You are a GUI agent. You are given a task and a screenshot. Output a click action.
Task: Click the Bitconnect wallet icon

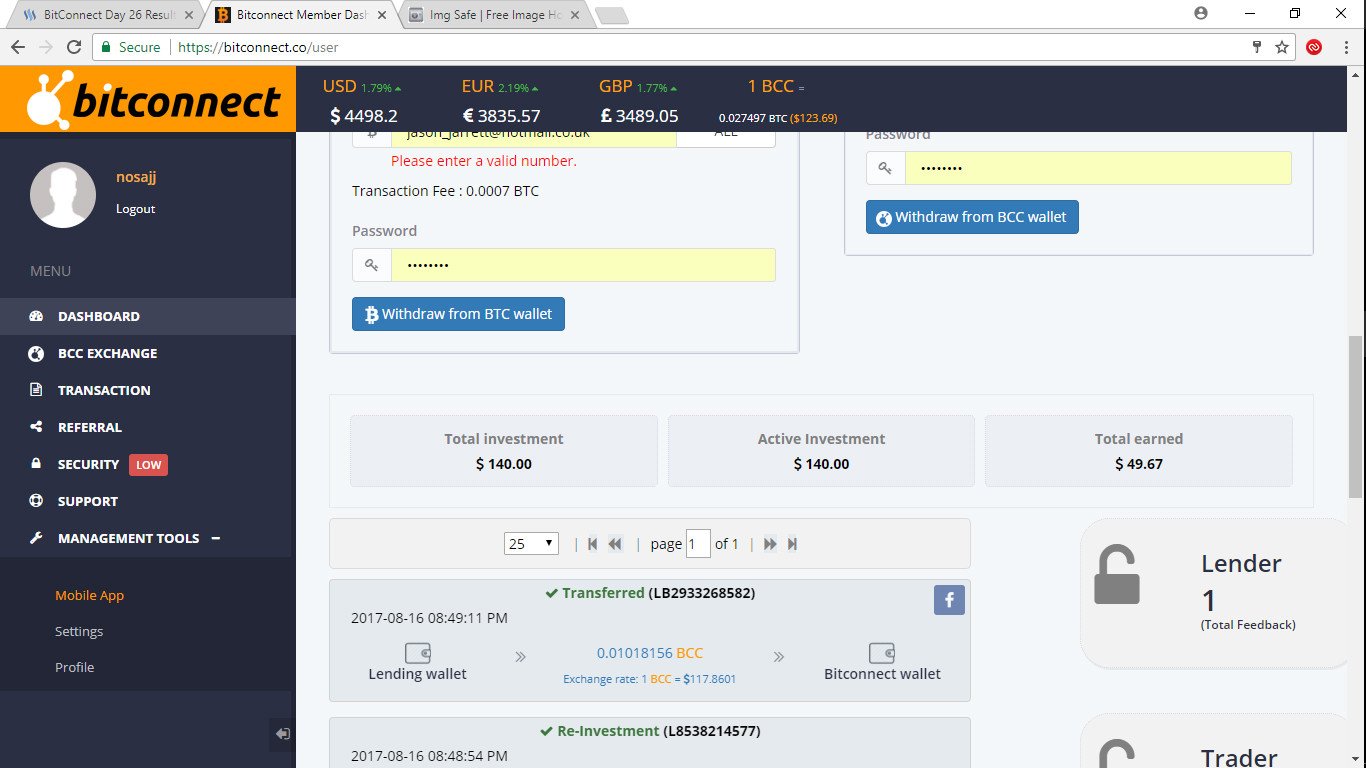[882, 653]
